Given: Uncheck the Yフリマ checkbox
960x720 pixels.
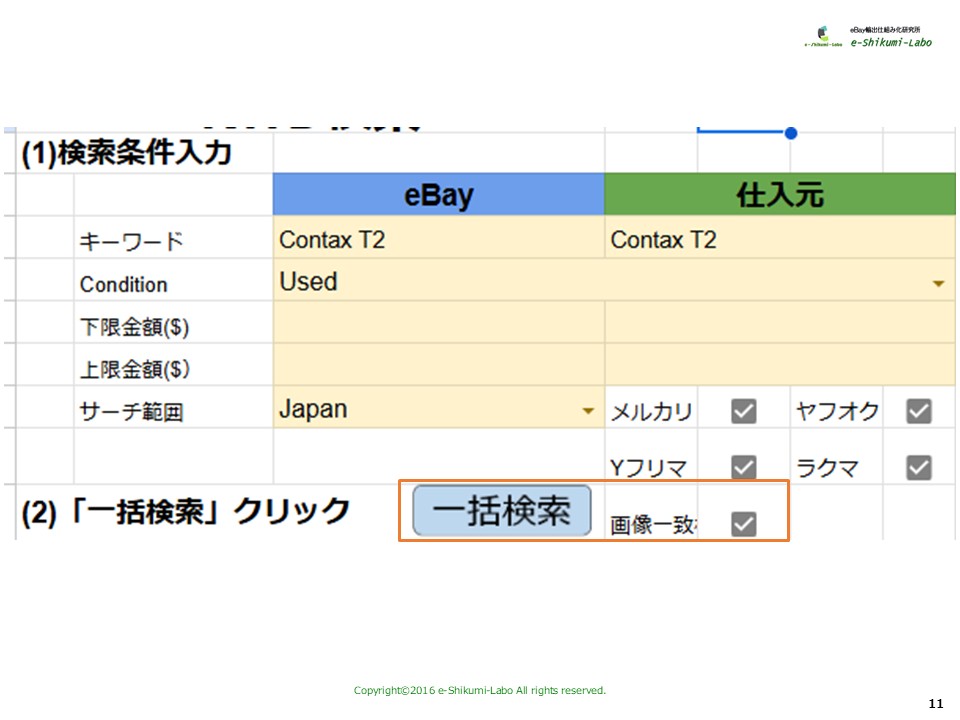Looking at the screenshot, I should click(744, 468).
